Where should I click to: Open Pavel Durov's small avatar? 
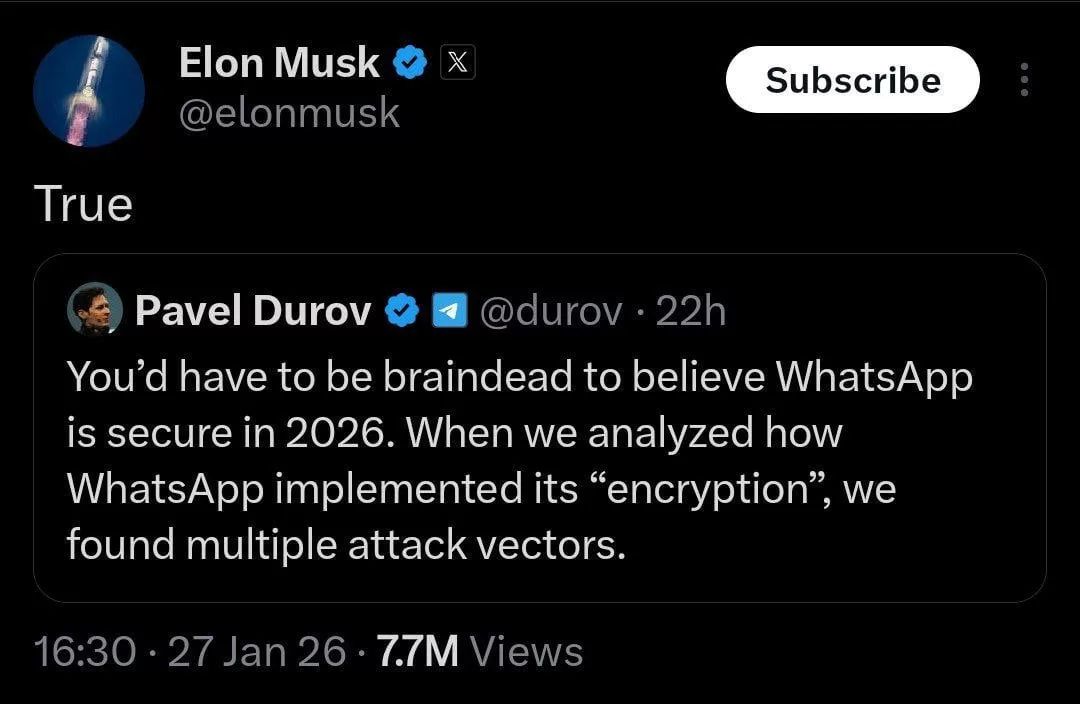(94, 311)
